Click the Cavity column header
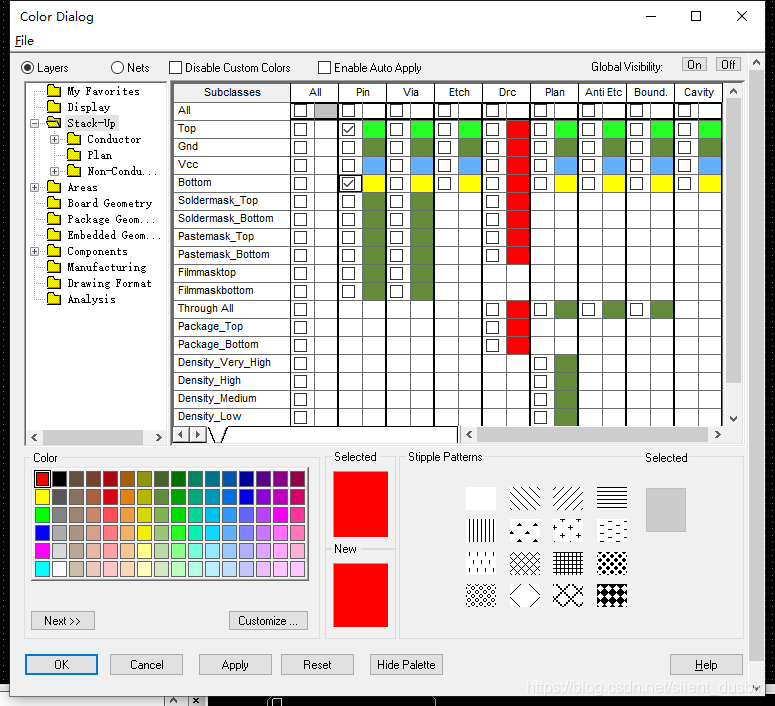Screen dimensions: 775x706 698,92
